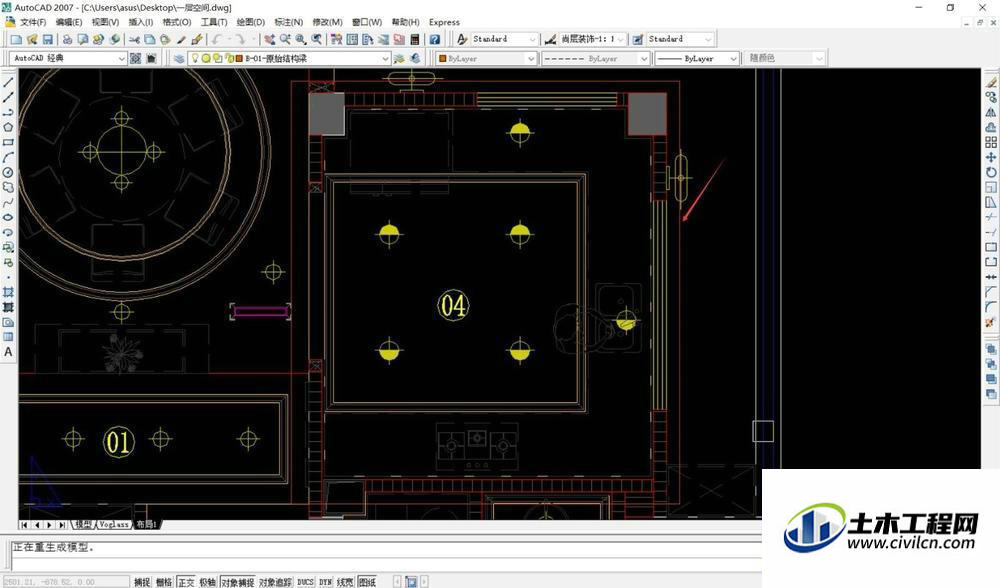Select the Array modify tool
This screenshot has height=588, width=1000.
990,142
